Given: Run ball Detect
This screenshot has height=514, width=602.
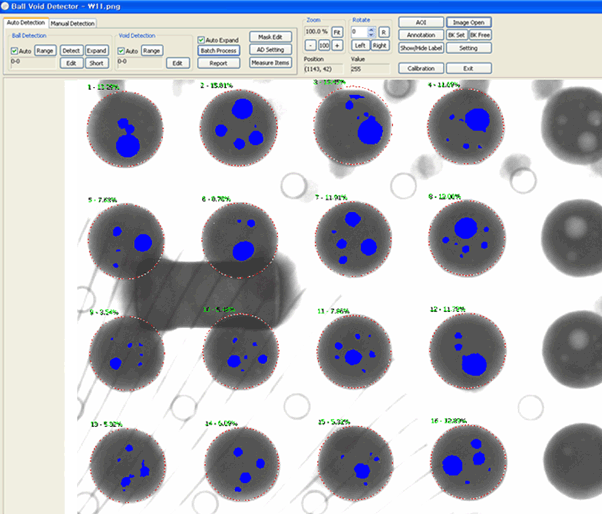Looking at the screenshot, I should tap(71, 50).
